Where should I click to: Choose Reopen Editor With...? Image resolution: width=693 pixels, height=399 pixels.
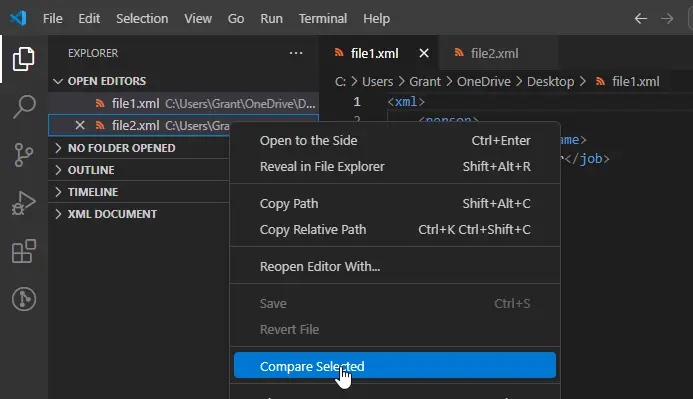pos(395,267)
